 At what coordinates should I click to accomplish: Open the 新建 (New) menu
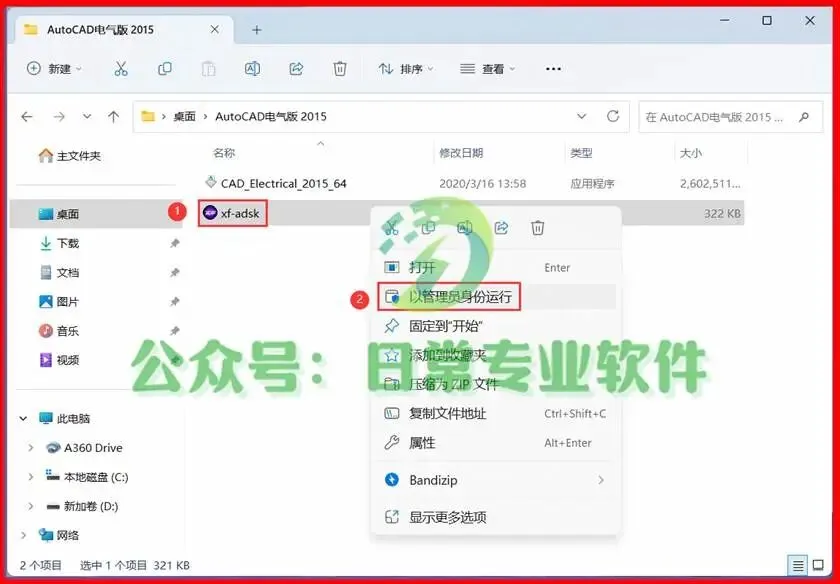pos(55,69)
